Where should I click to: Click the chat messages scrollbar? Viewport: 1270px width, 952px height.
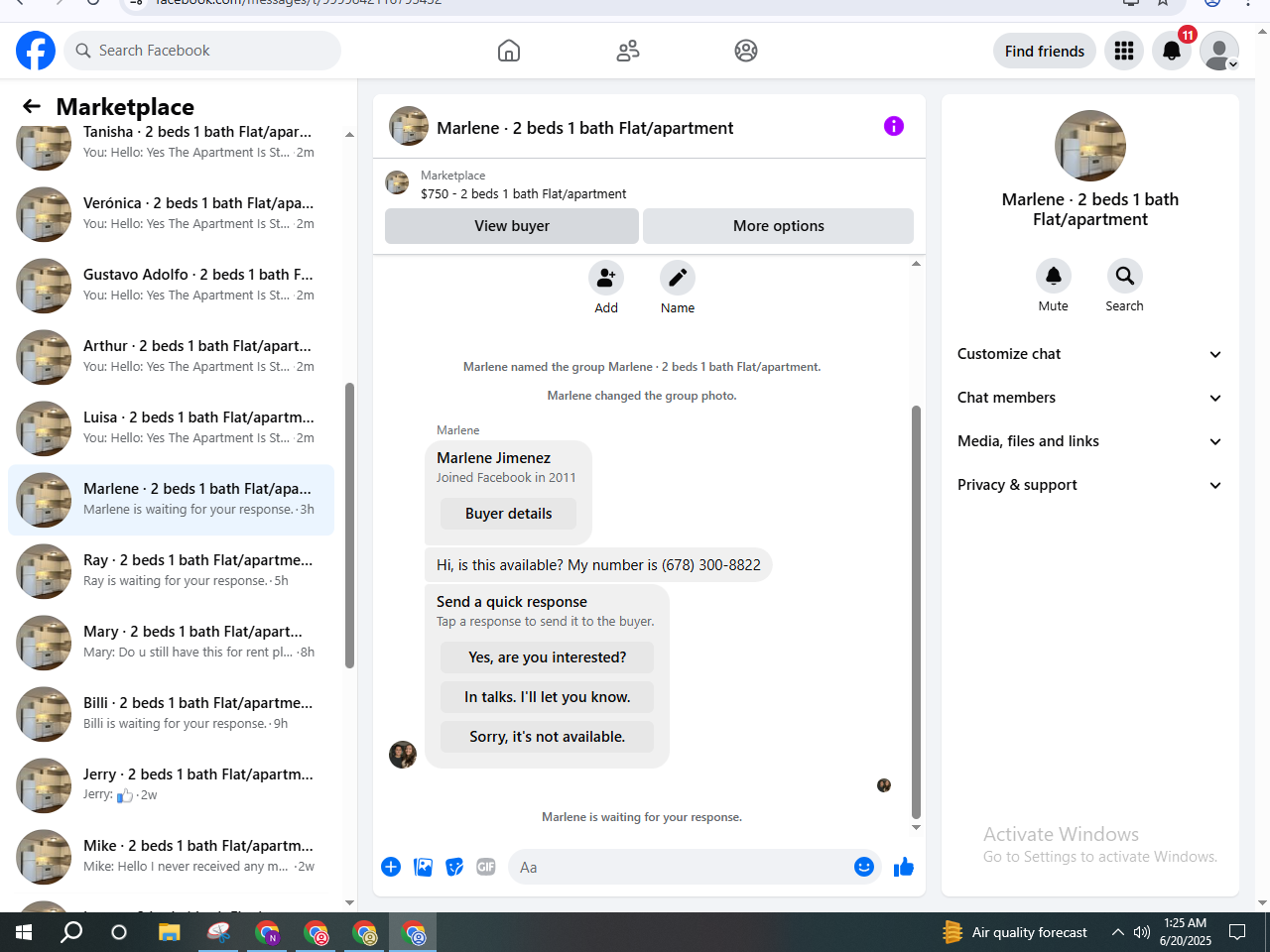(x=916, y=612)
